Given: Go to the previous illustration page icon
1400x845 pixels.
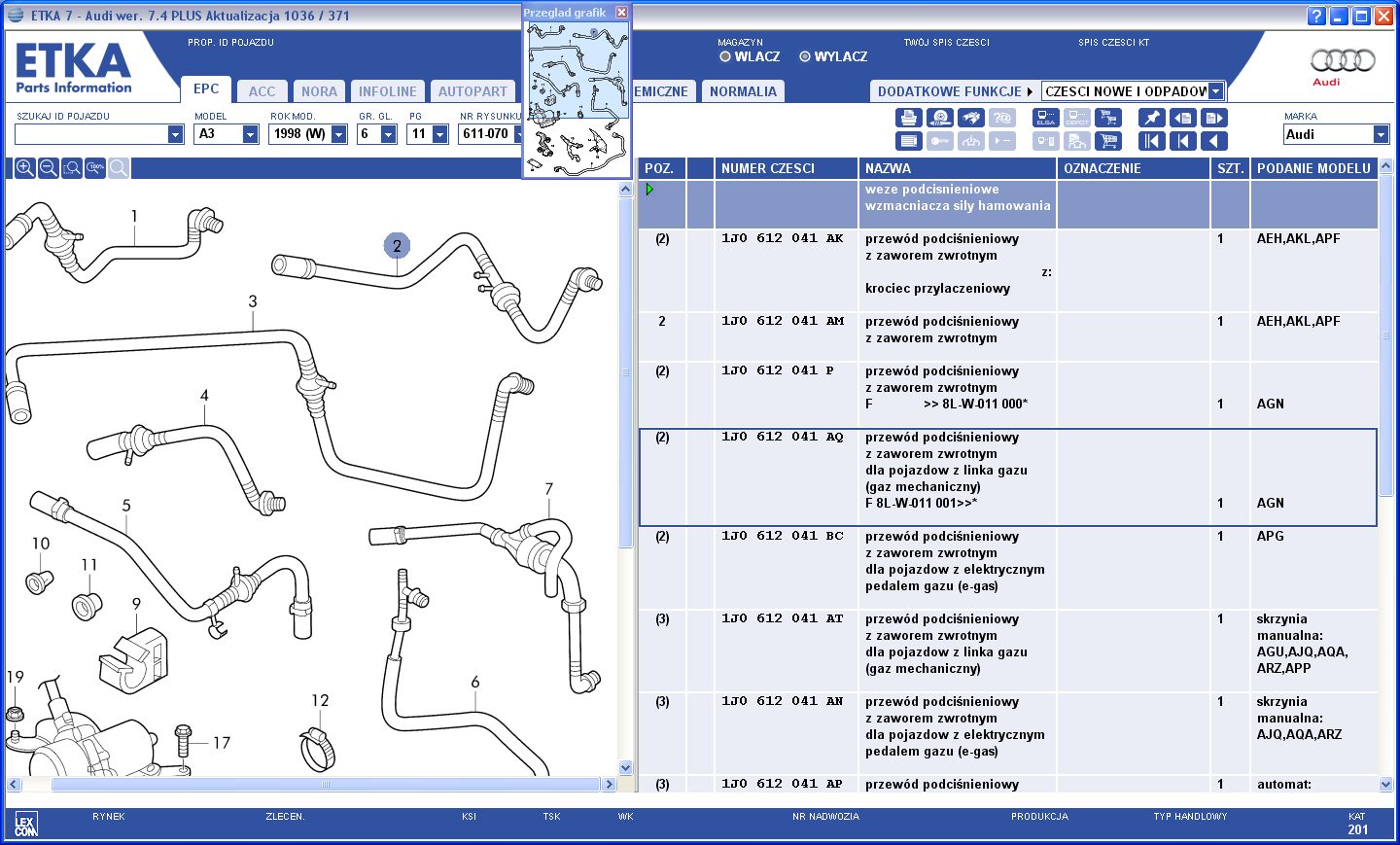Looking at the screenshot, I should 1182,118.
